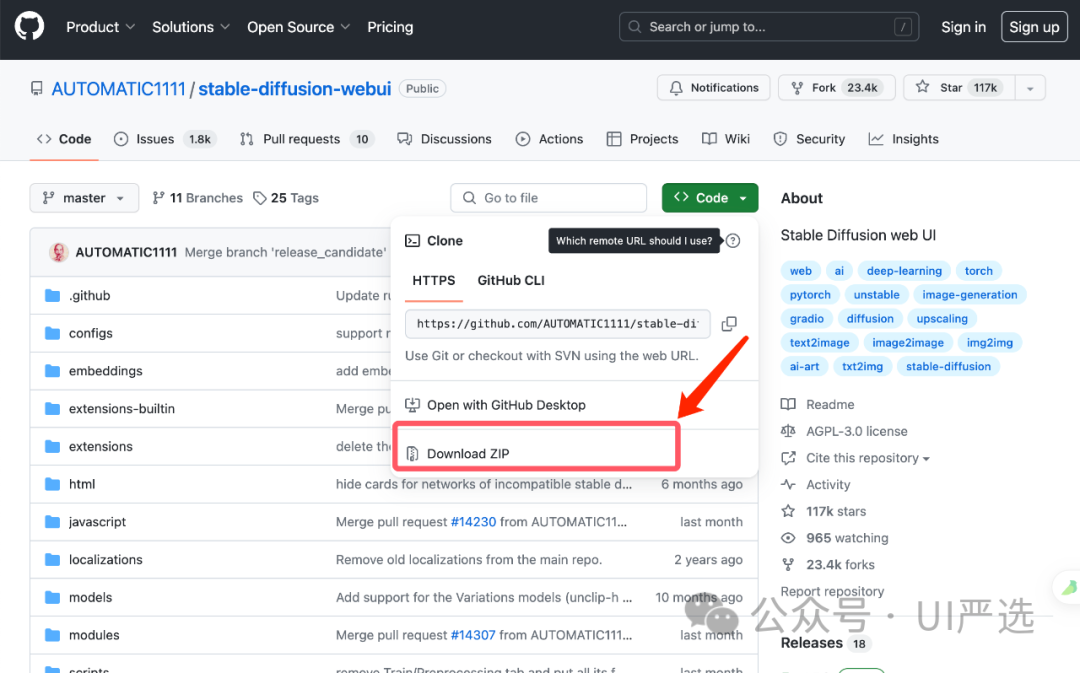The height and width of the screenshot is (673, 1080).
Task: Collapse the green Code dropdown button
Action: (710, 198)
